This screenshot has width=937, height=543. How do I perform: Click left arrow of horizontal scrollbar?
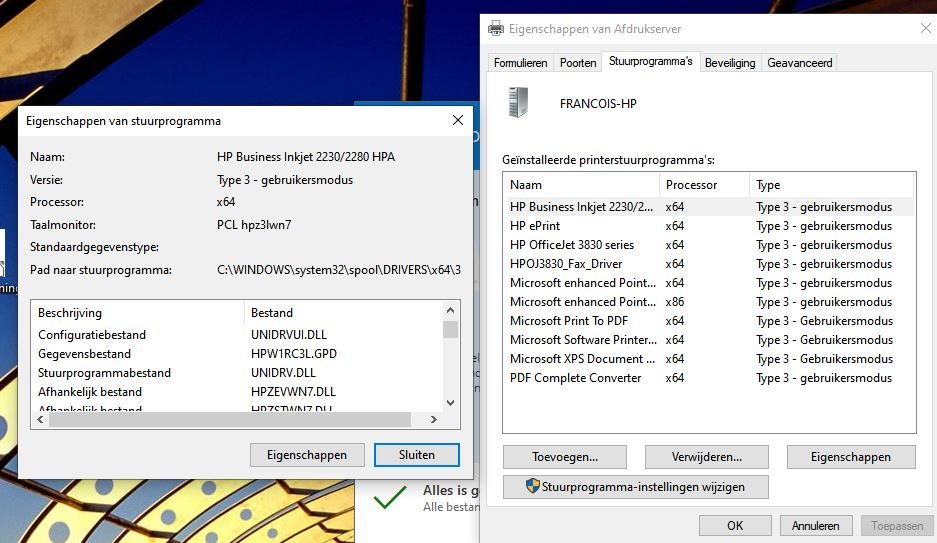(40, 419)
